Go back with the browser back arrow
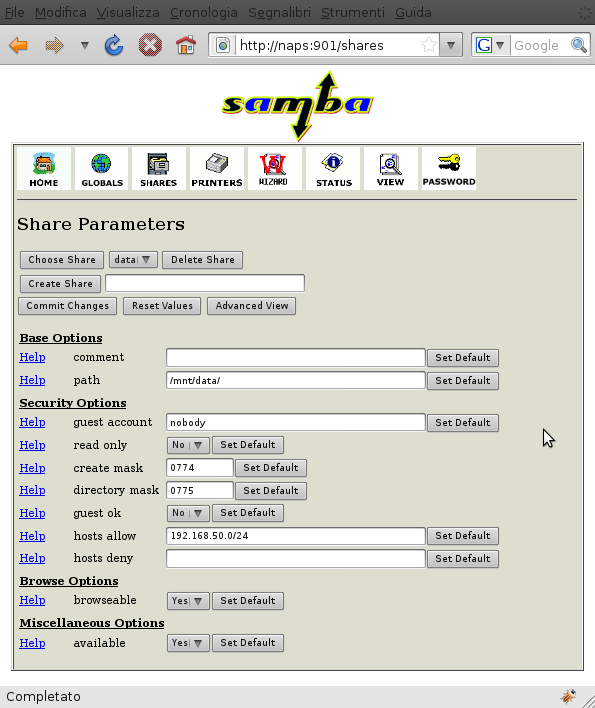The height and width of the screenshot is (708, 595). pyautogui.click(x=19, y=45)
